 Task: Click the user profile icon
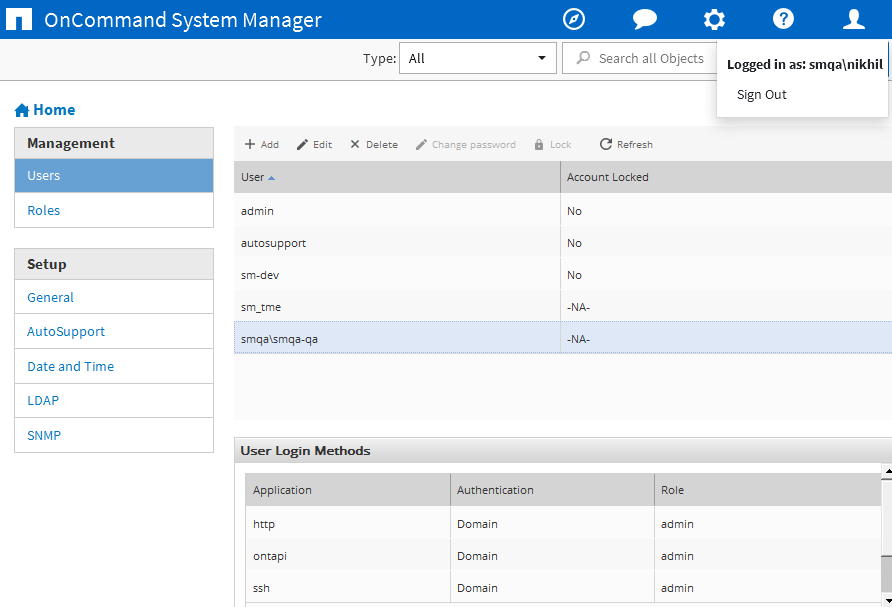853,20
